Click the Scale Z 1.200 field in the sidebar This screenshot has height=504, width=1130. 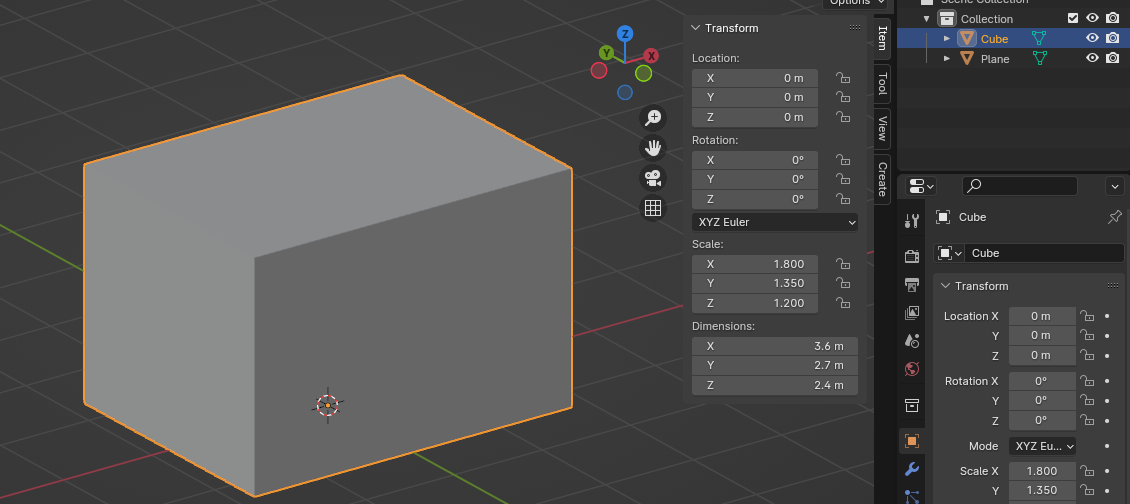[x=755, y=303]
